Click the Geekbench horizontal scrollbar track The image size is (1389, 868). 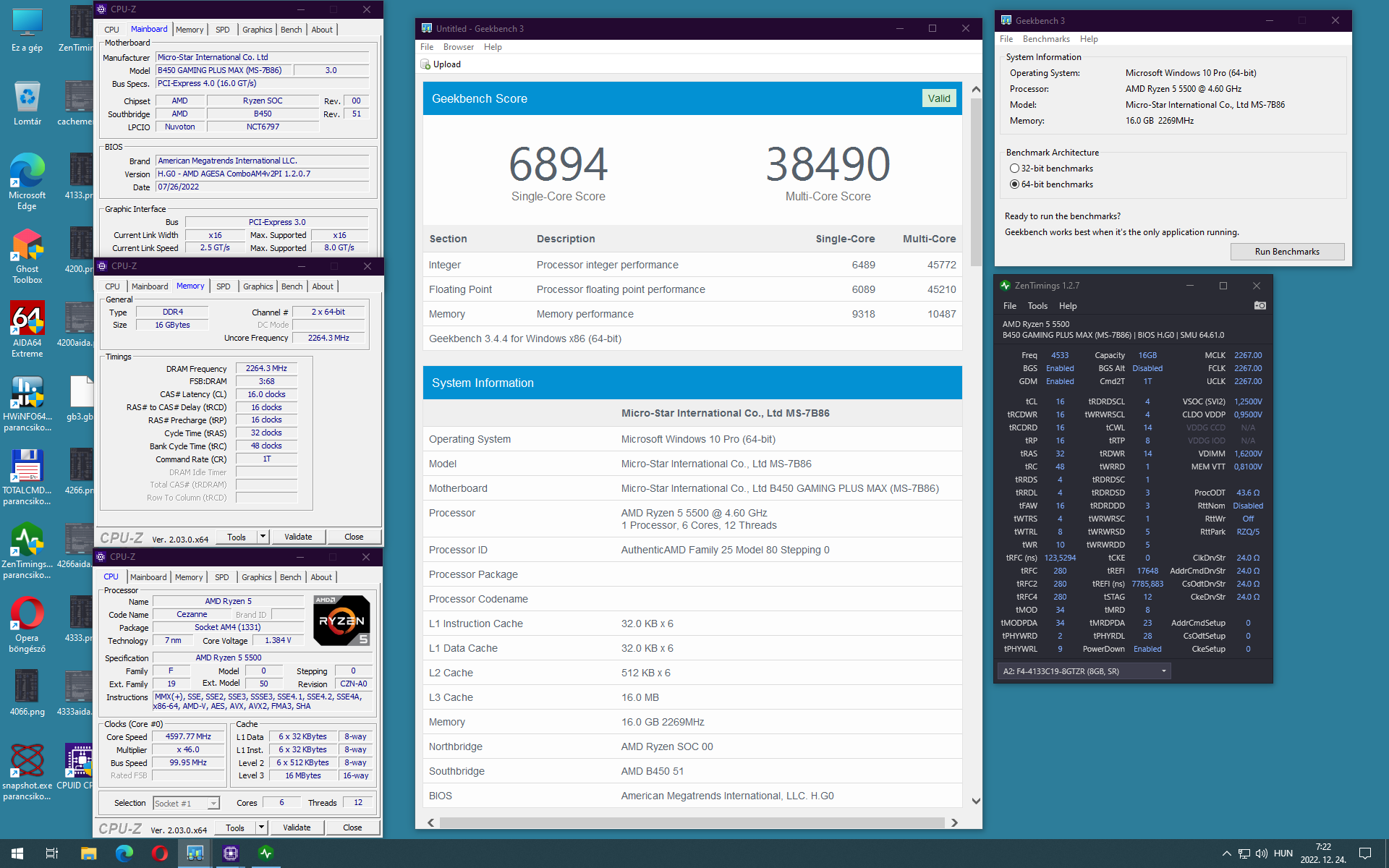[692, 822]
